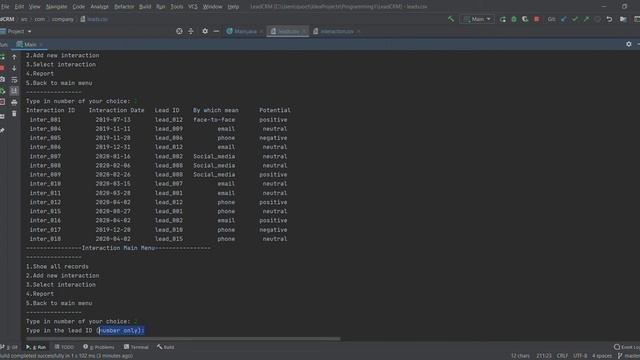Open the Run tool window settings gear
This screenshot has width=640, height=360.
pos(629,44)
